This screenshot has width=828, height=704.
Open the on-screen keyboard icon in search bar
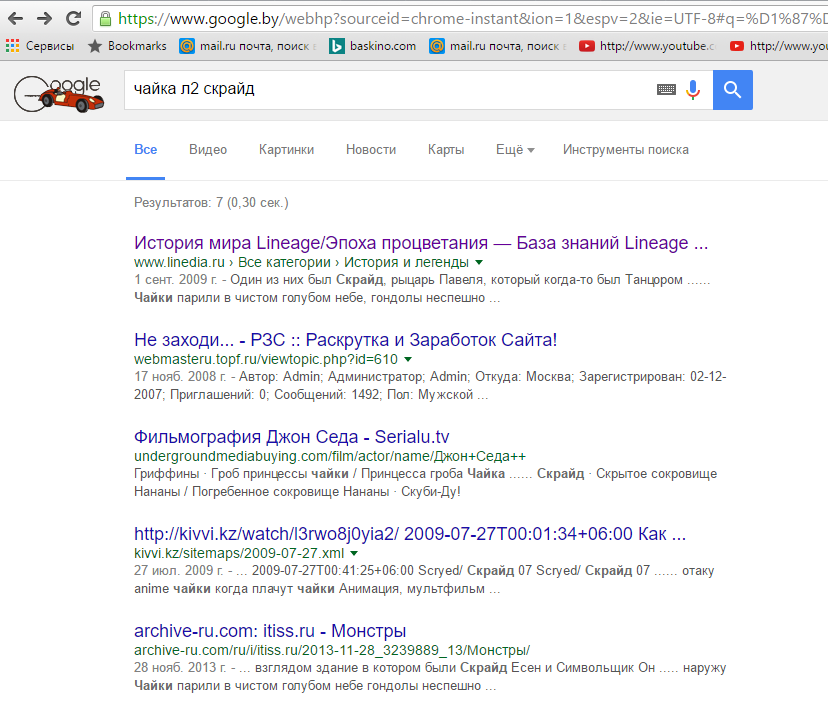pos(665,90)
